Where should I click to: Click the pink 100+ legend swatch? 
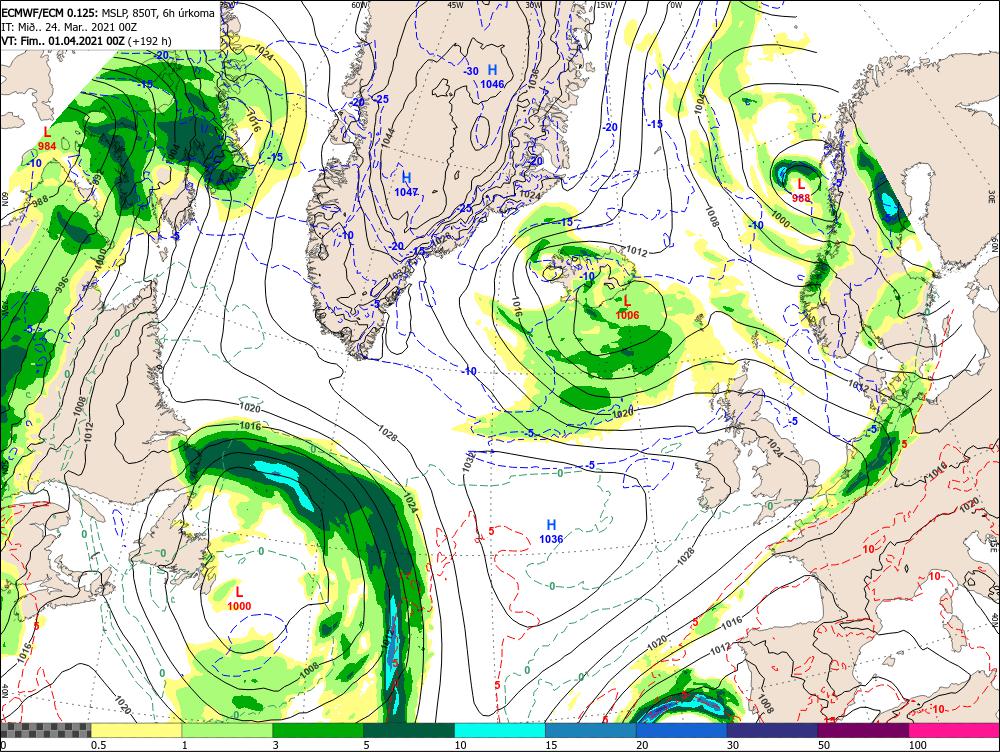pyautogui.click(x=954, y=730)
